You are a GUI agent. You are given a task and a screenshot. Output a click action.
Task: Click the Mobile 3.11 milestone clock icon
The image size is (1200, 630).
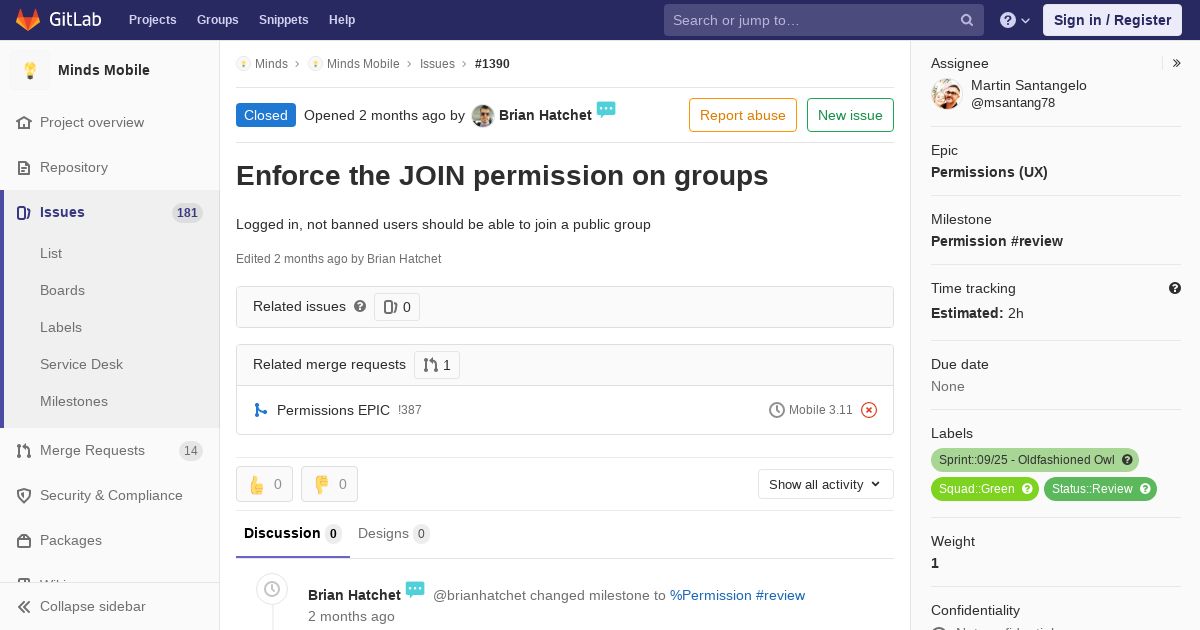pos(777,410)
